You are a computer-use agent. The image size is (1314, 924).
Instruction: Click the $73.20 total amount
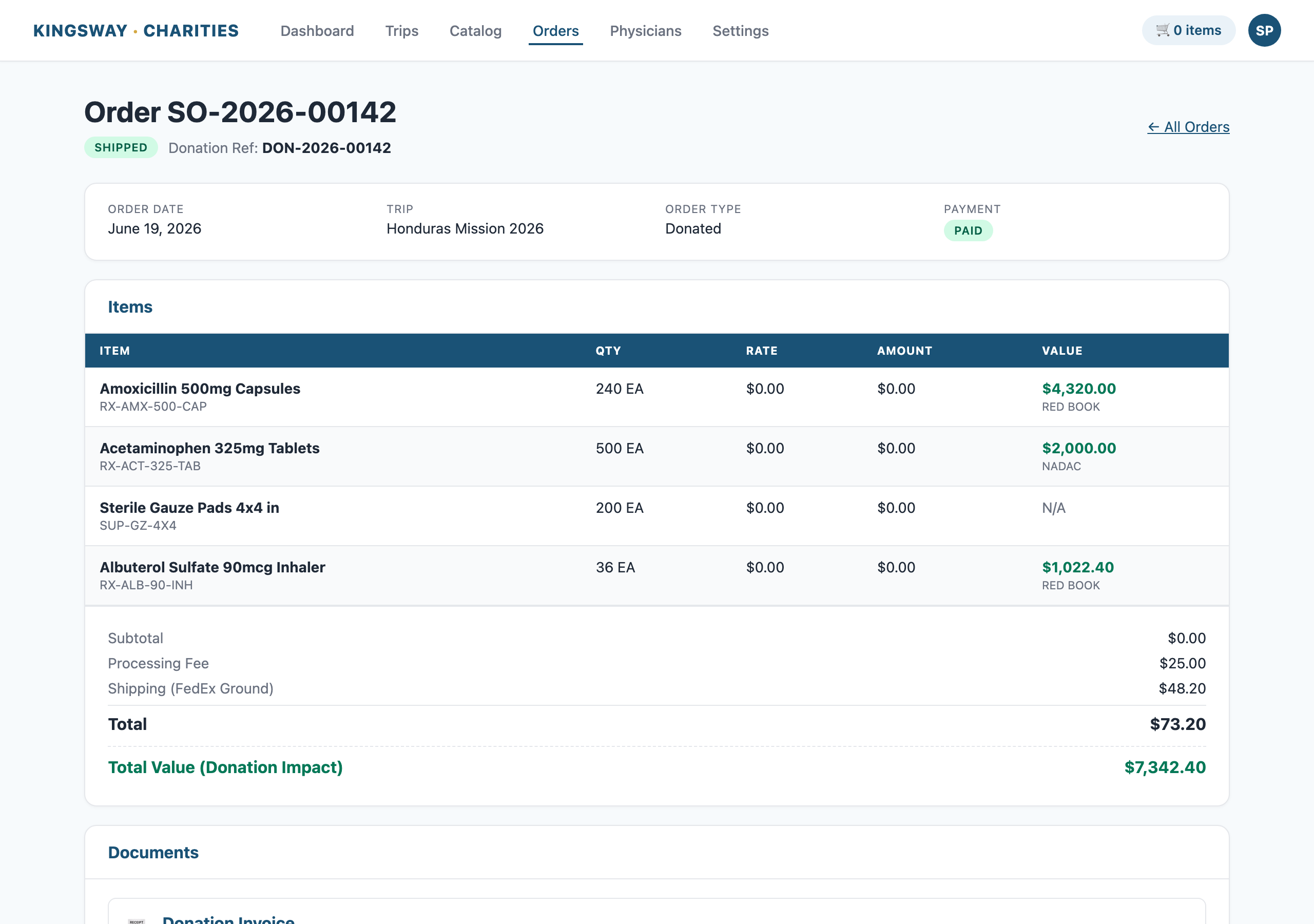1178,725
